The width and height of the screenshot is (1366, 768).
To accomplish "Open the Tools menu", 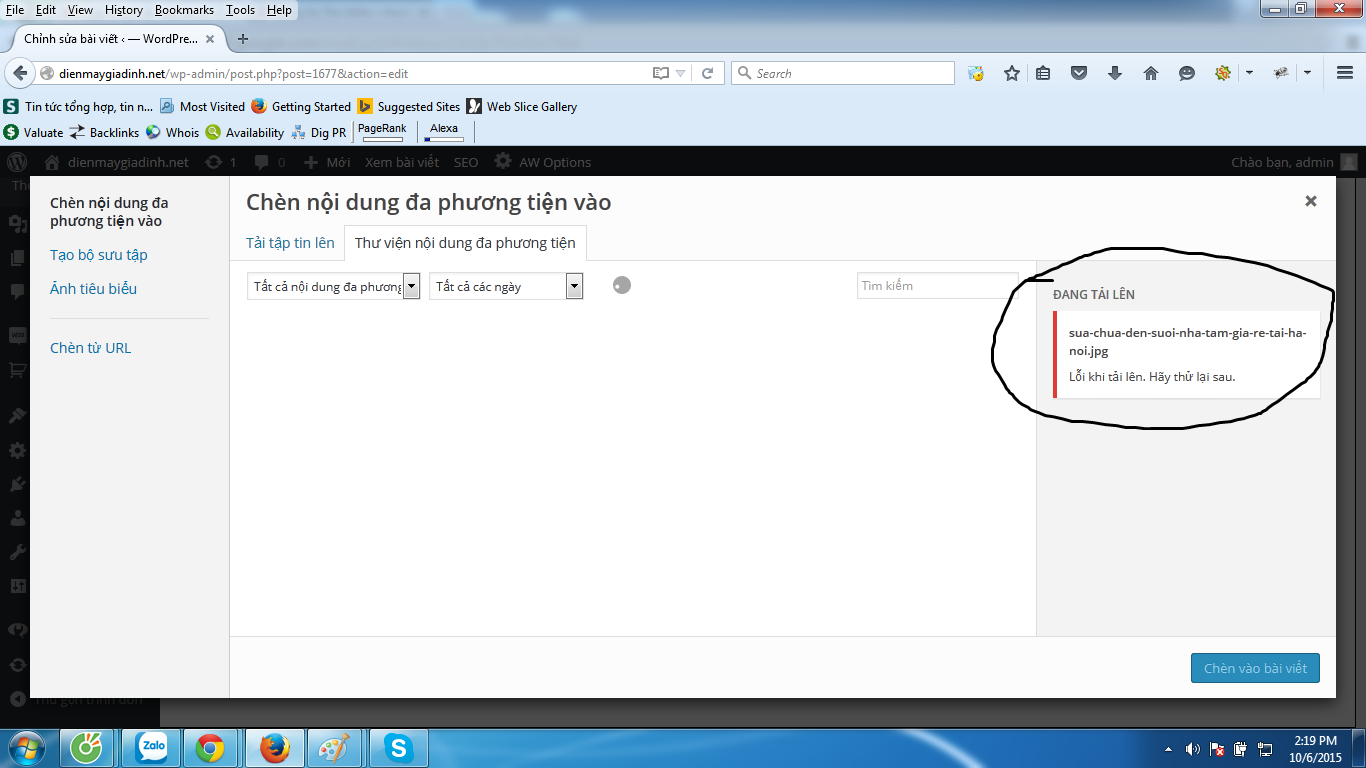I will (x=240, y=9).
